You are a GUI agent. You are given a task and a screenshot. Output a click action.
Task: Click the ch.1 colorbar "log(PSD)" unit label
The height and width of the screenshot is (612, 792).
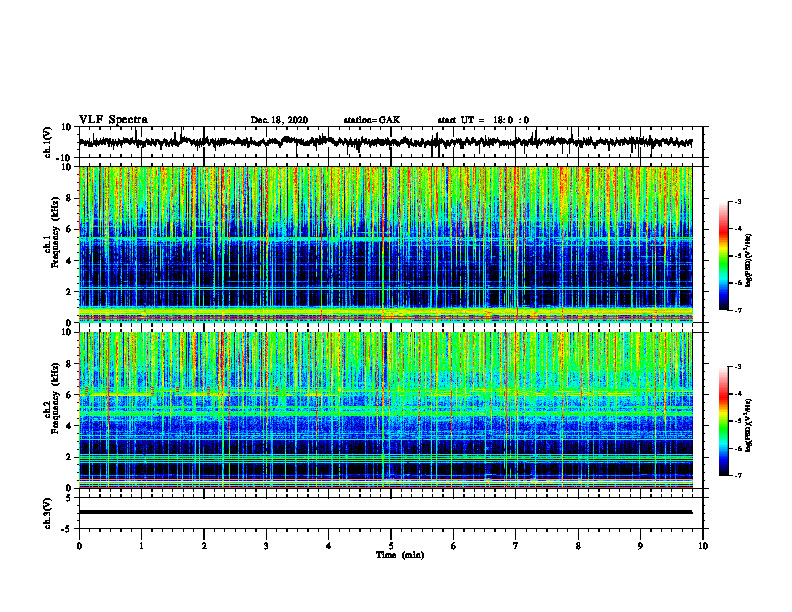749,261
